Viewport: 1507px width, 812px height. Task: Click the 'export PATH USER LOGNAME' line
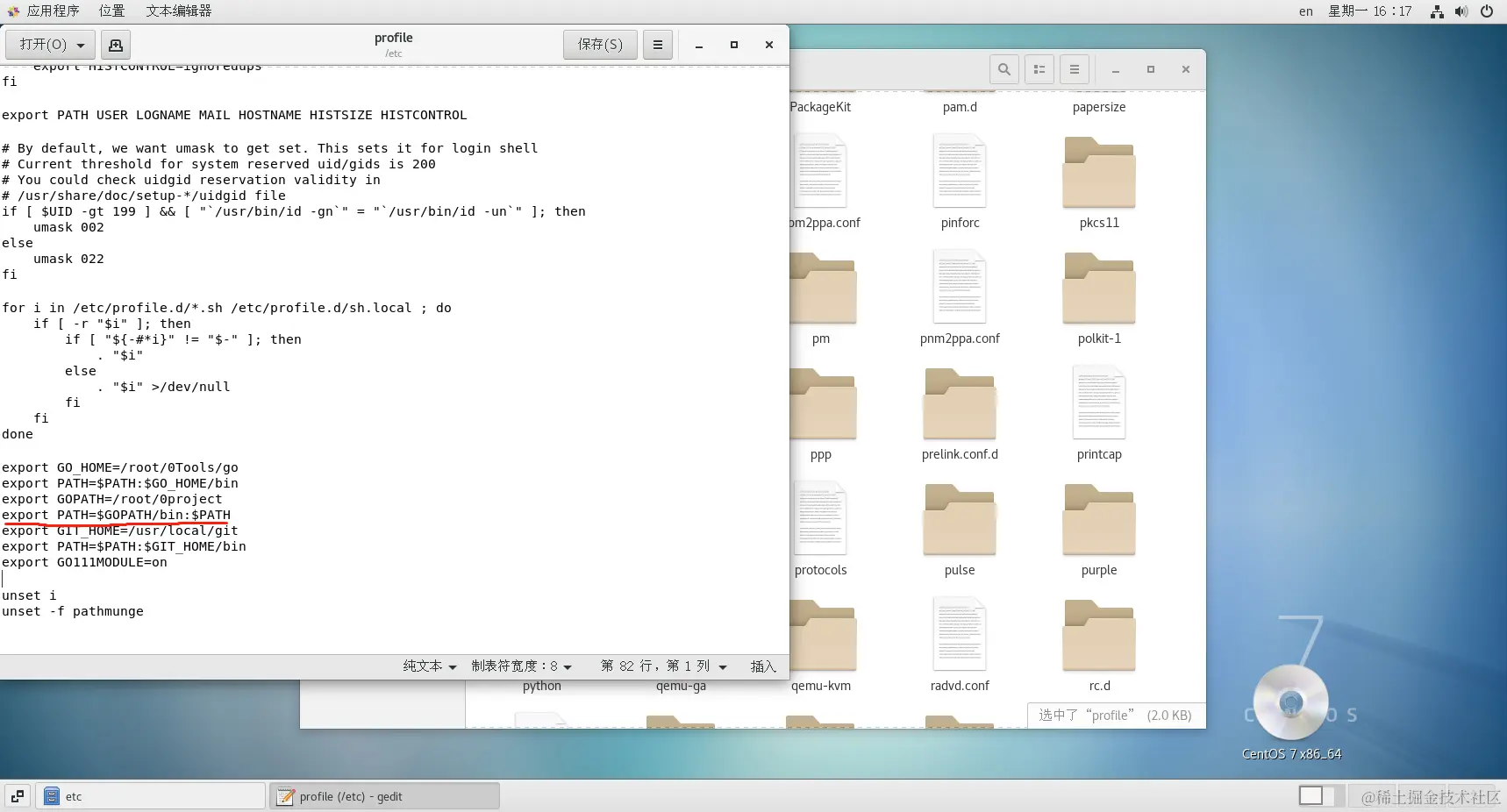(234, 116)
